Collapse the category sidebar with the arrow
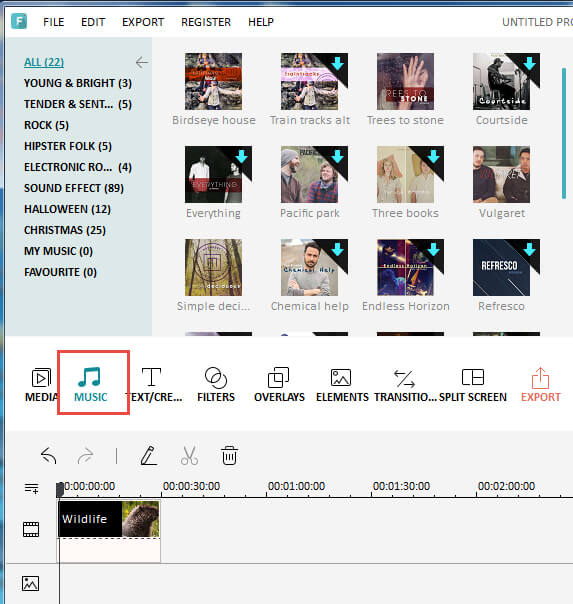 [x=142, y=62]
